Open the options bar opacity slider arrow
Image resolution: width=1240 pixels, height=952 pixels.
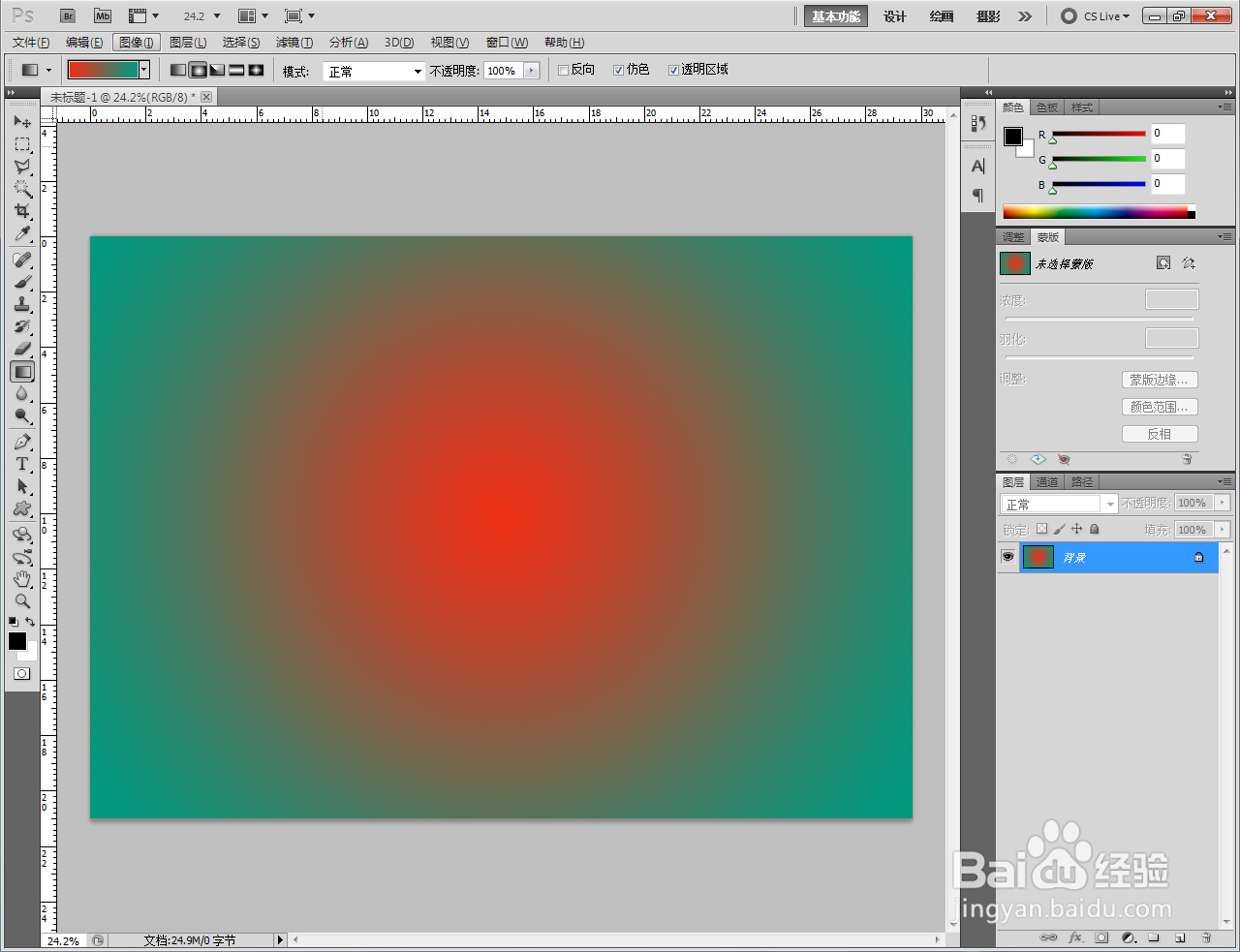tap(531, 71)
